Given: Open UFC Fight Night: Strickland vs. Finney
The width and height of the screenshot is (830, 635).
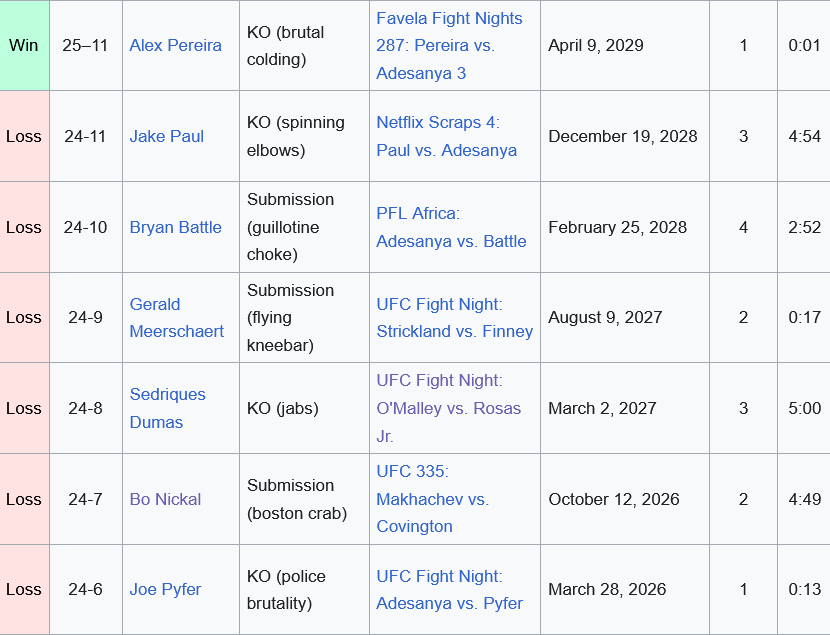Looking at the screenshot, I should point(454,318).
